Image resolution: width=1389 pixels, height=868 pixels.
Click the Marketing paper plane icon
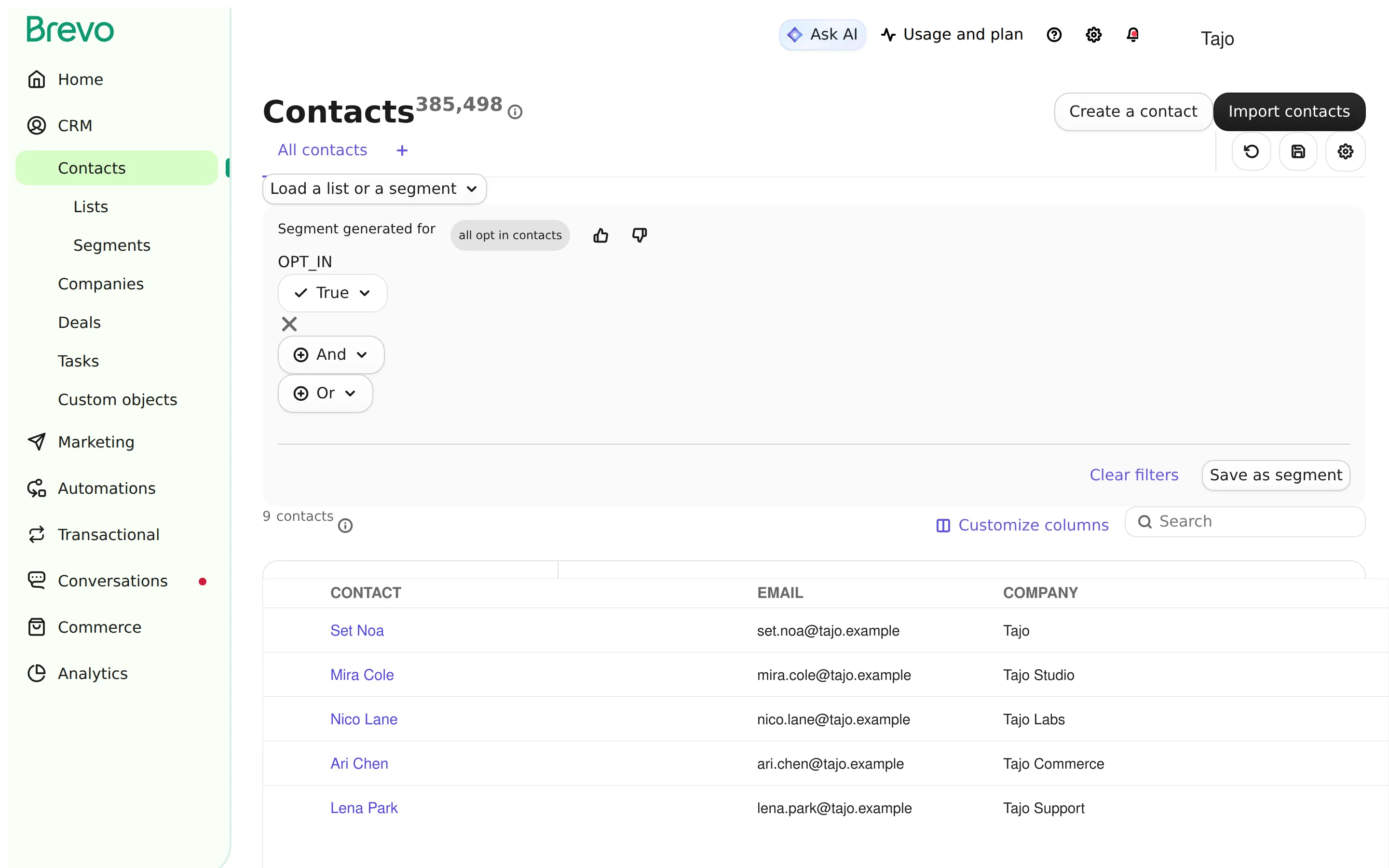(x=37, y=441)
